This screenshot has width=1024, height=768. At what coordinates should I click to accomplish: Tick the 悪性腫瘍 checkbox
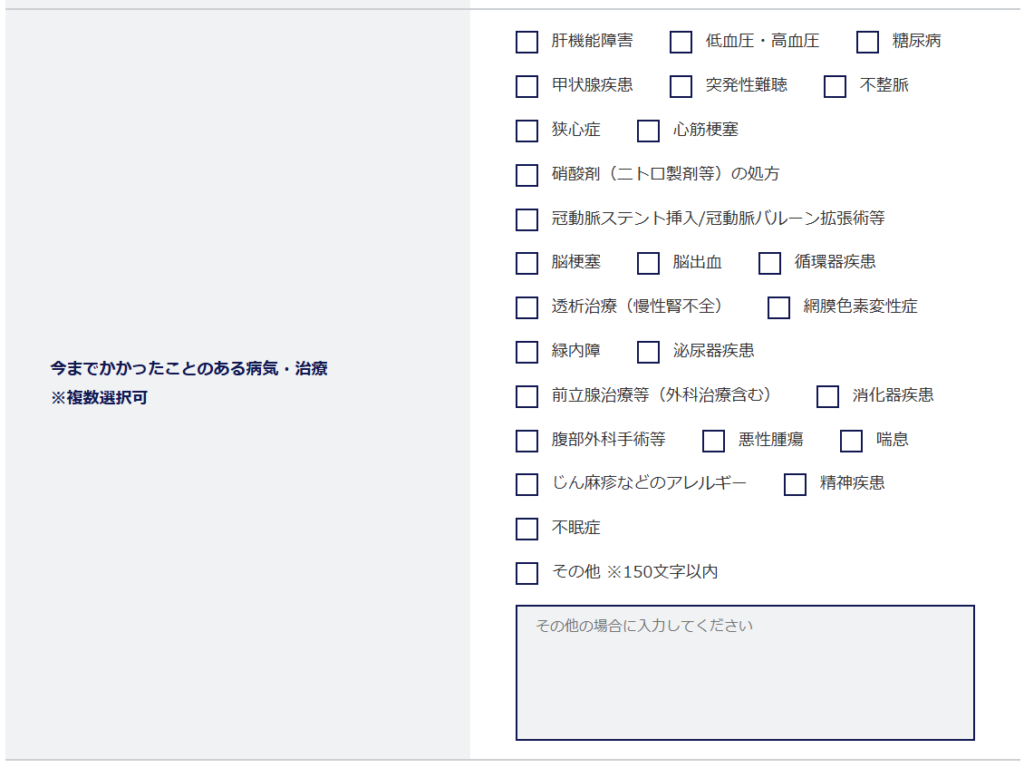[x=713, y=441]
